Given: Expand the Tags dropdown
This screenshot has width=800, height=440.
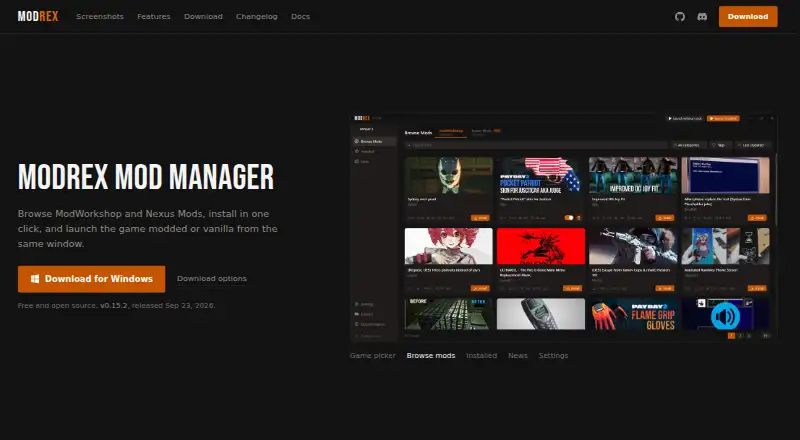Looking at the screenshot, I should [719, 145].
